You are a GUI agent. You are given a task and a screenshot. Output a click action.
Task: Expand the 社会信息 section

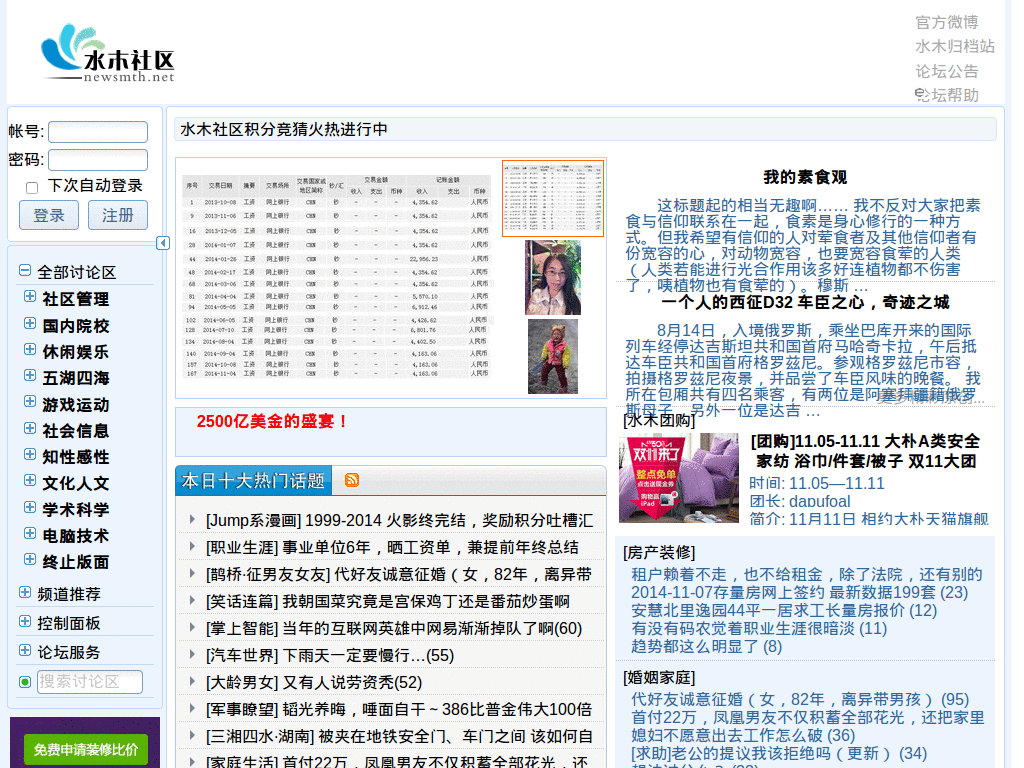point(30,429)
